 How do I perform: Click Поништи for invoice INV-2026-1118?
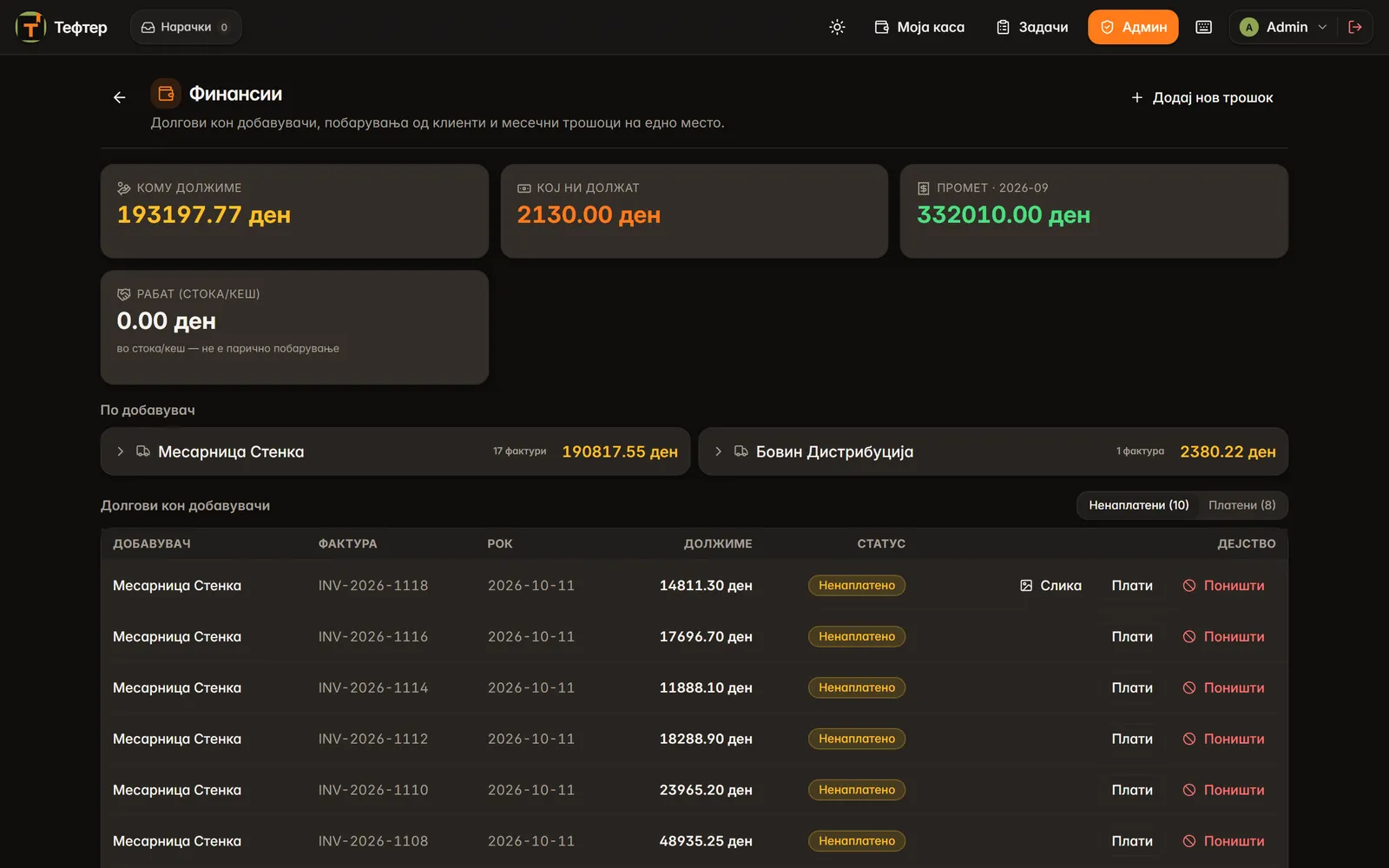tap(1223, 586)
